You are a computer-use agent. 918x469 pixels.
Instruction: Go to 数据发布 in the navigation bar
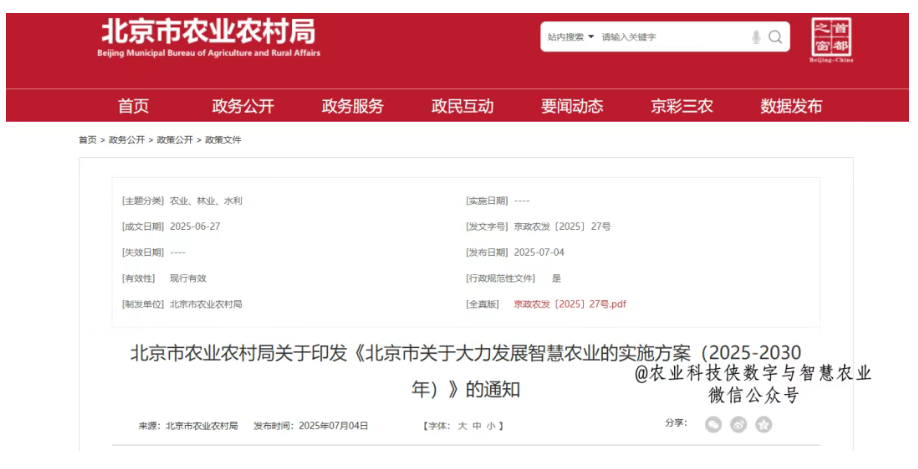coord(791,106)
